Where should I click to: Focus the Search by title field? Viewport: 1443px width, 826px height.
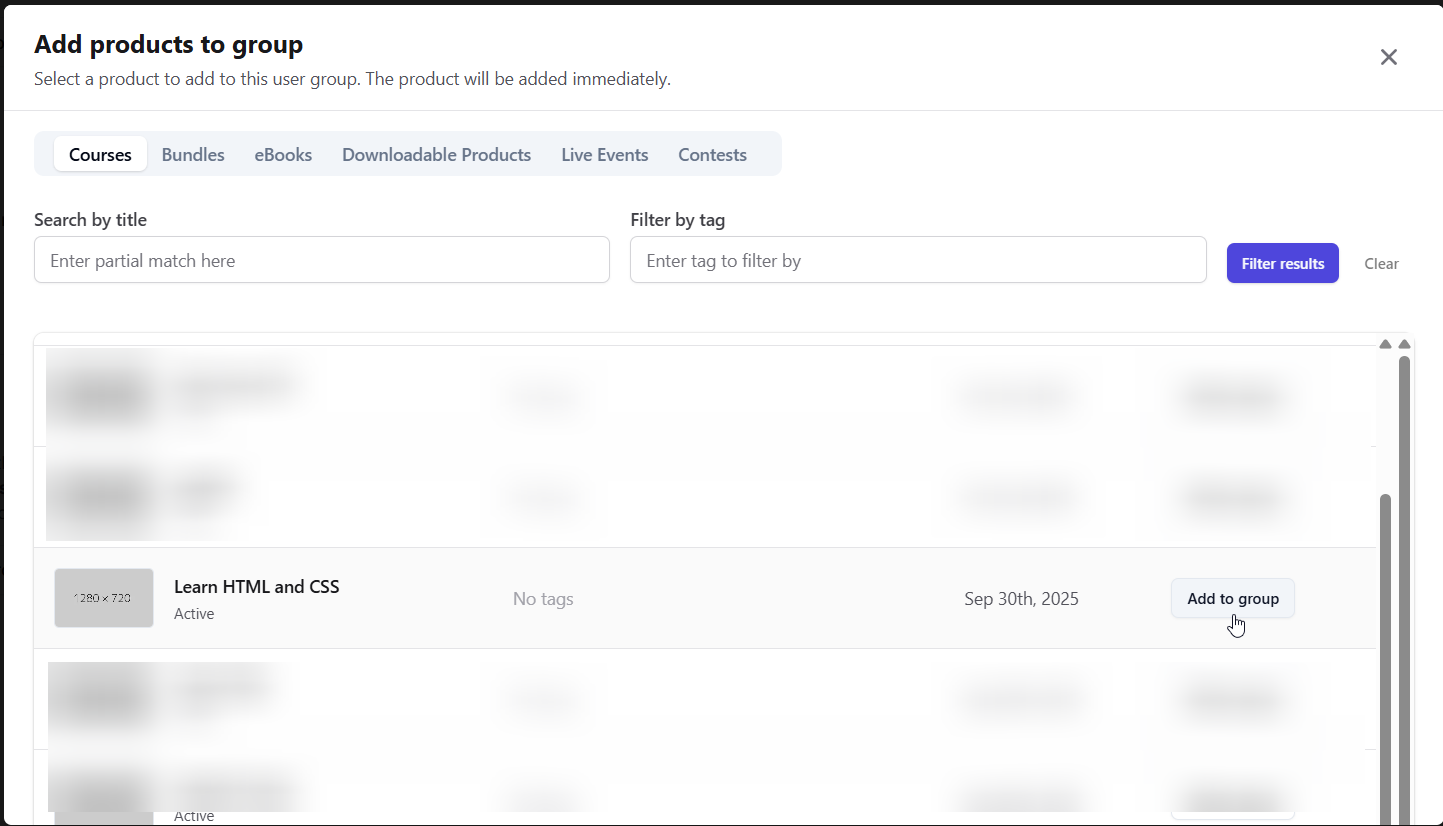coord(321,260)
